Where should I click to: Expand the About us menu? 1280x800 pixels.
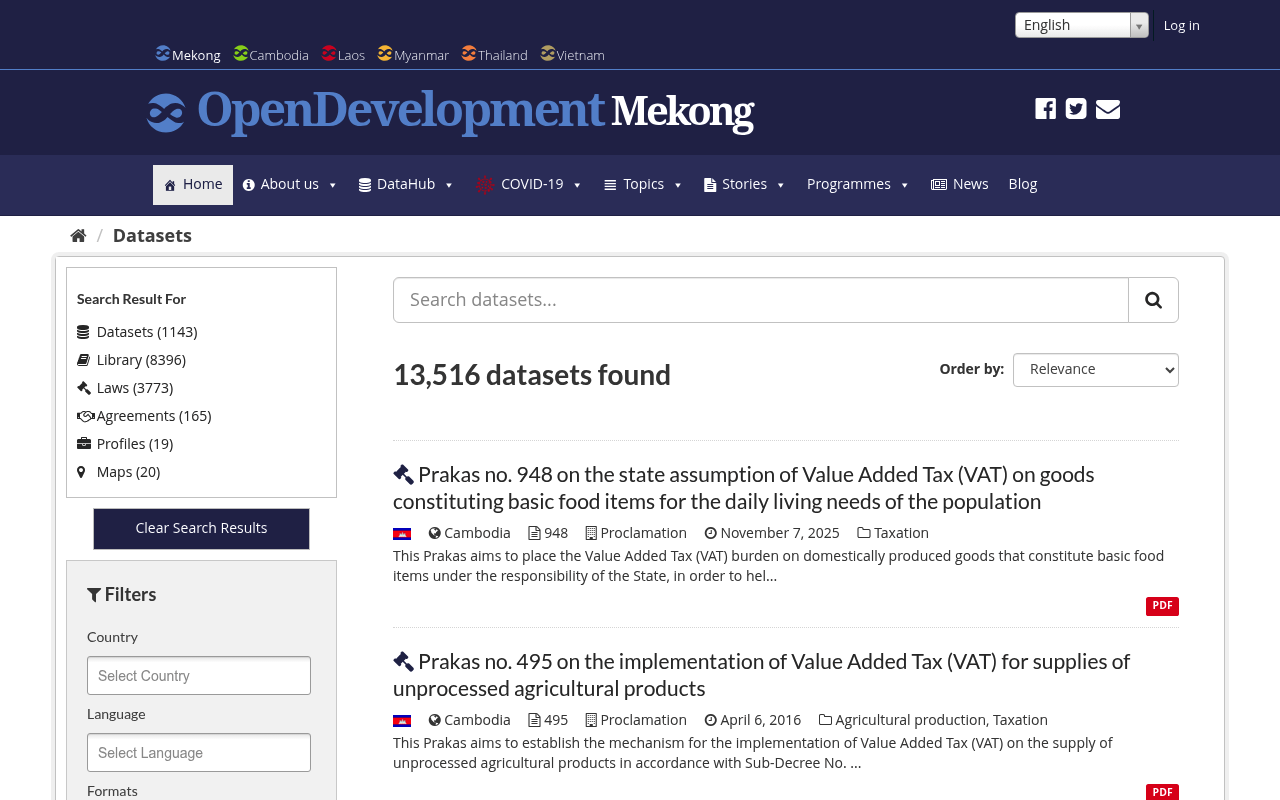click(x=290, y=185)
